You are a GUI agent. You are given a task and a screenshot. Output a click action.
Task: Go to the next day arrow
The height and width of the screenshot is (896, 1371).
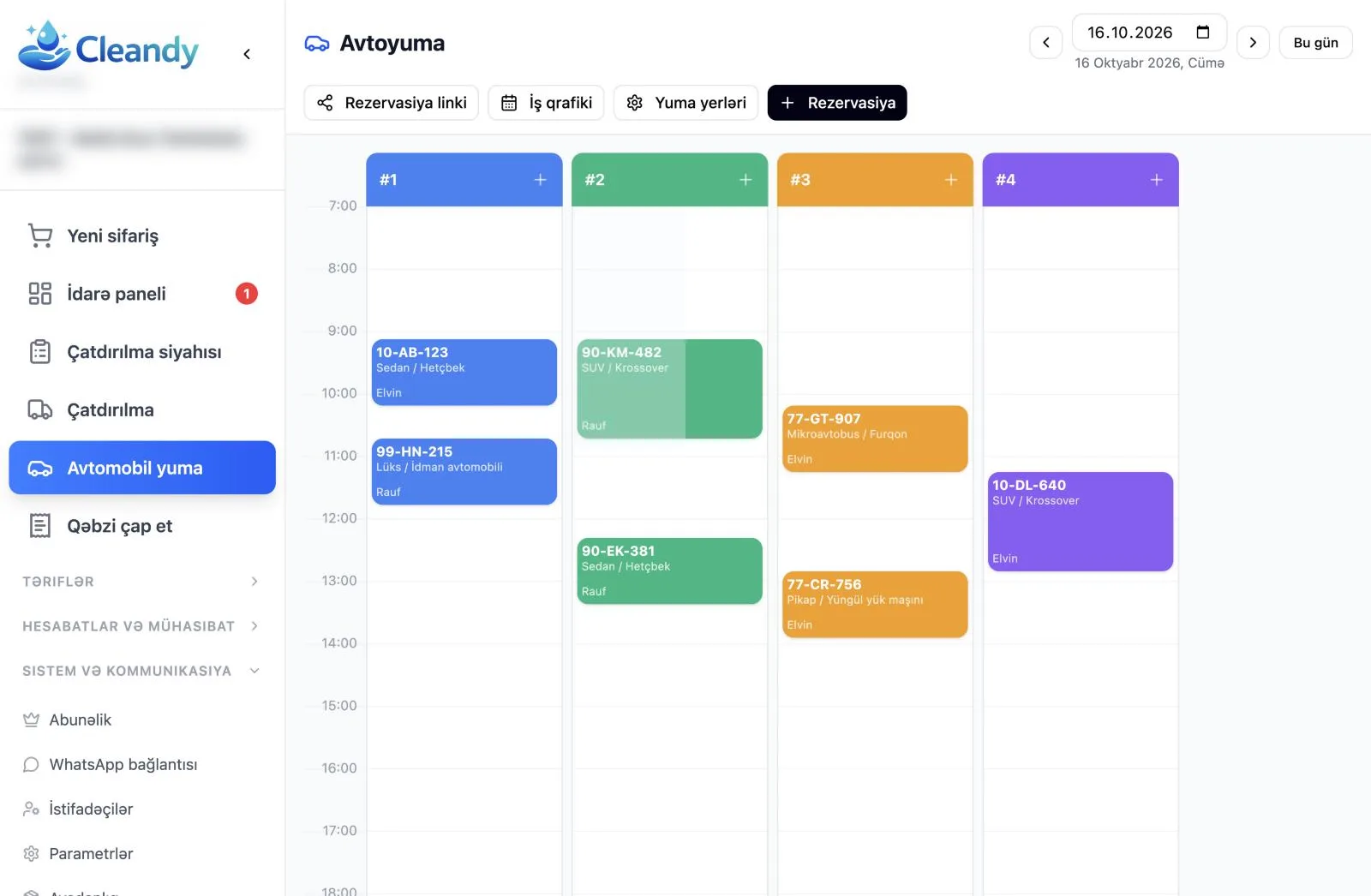coord(1253,42)
